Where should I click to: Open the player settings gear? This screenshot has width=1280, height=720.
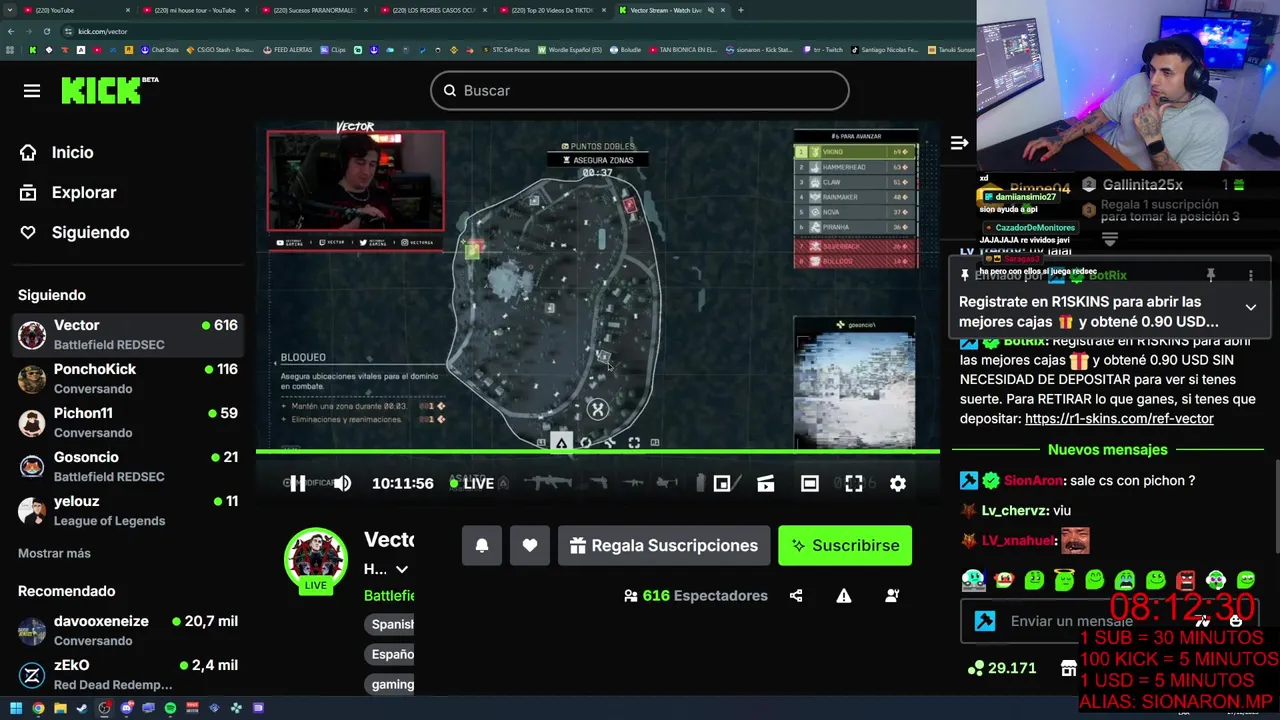point(898,484)
